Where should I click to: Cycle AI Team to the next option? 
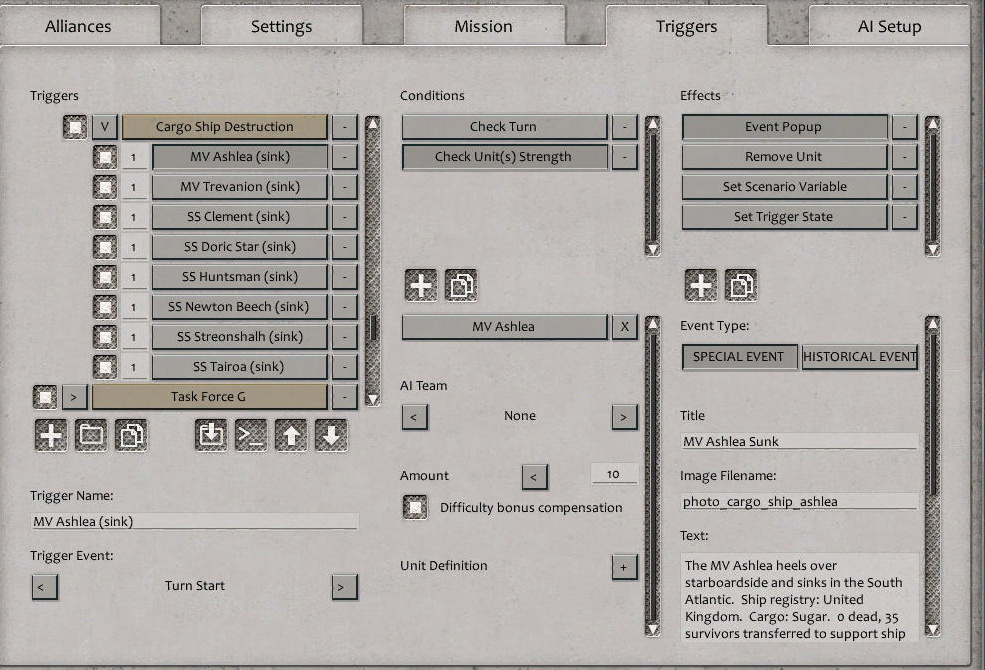(625, 416)
